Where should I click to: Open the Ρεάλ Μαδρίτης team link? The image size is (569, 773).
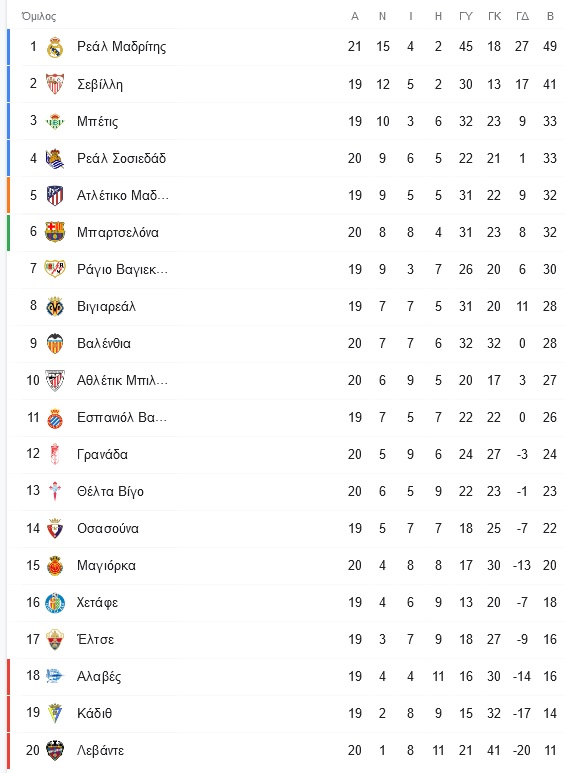121,47
